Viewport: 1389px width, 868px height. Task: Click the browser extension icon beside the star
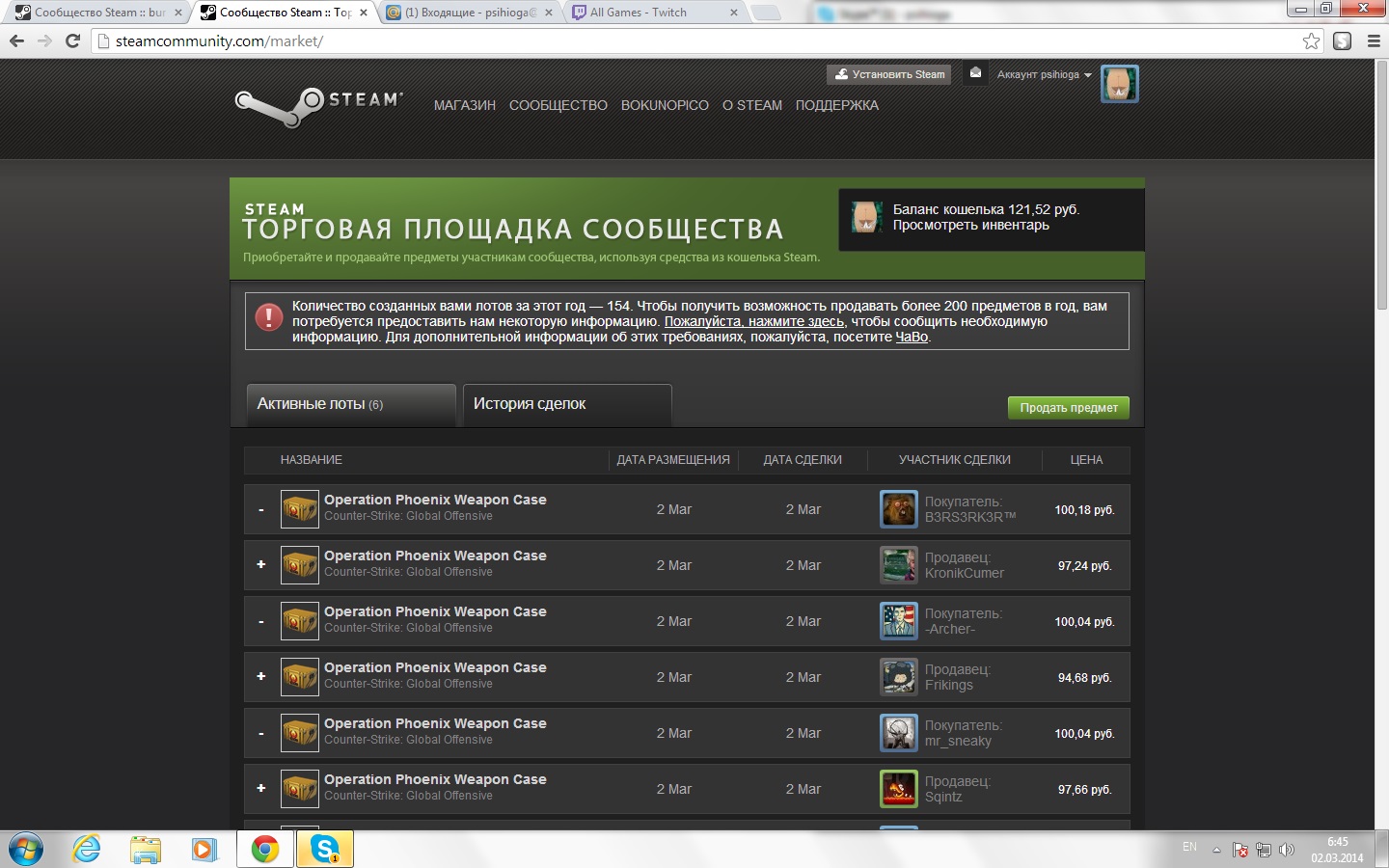click(1342, 41)
